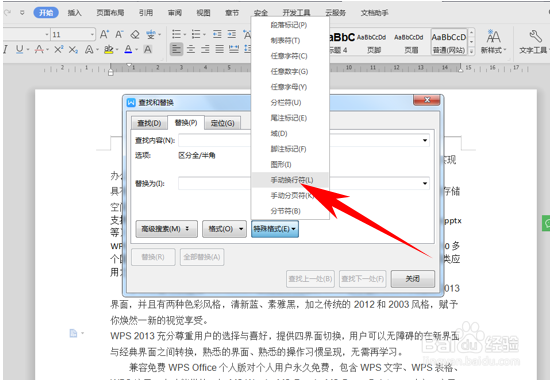Decrease font size with the A- icon
This screenshot has height=380, width=550.
coord(119,34)
